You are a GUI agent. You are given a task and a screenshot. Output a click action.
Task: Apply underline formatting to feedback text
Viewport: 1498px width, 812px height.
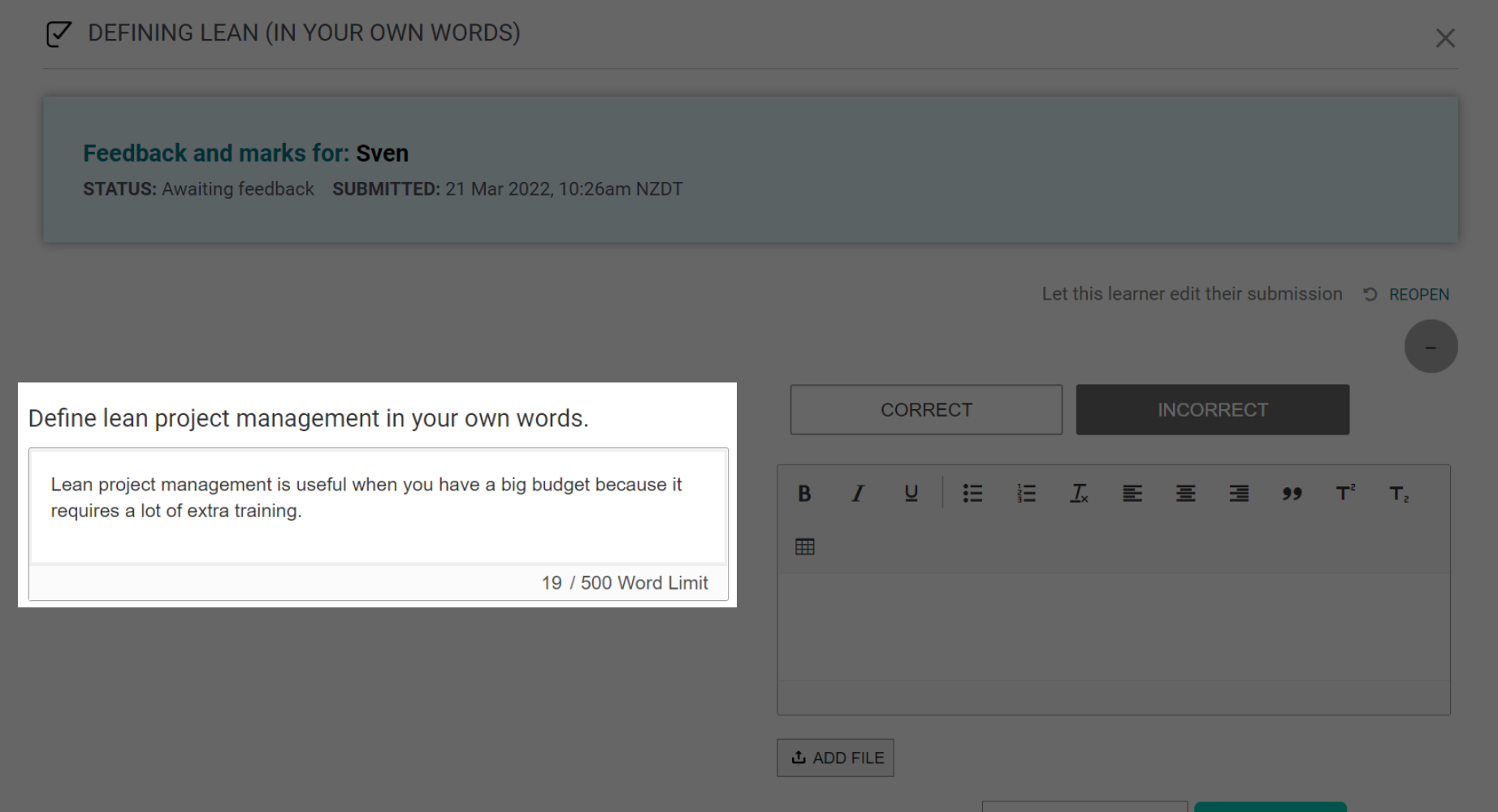coord(911,494)
